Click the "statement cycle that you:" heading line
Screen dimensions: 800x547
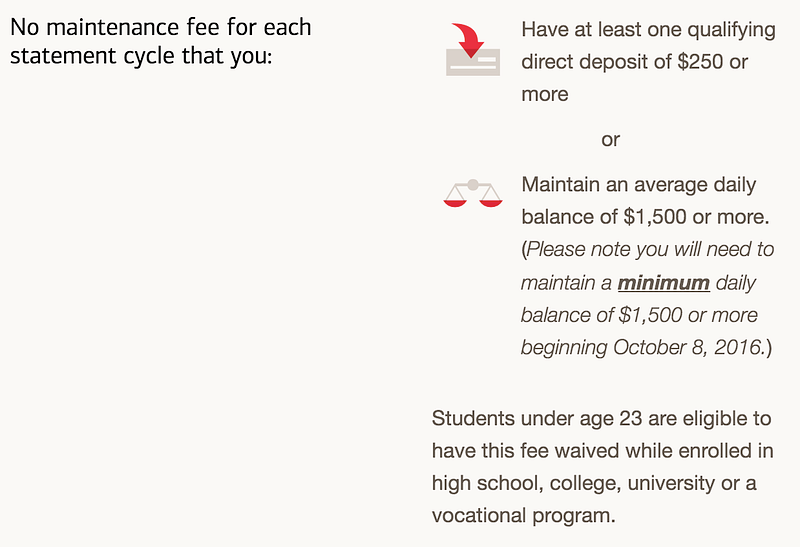click(141, 56)
